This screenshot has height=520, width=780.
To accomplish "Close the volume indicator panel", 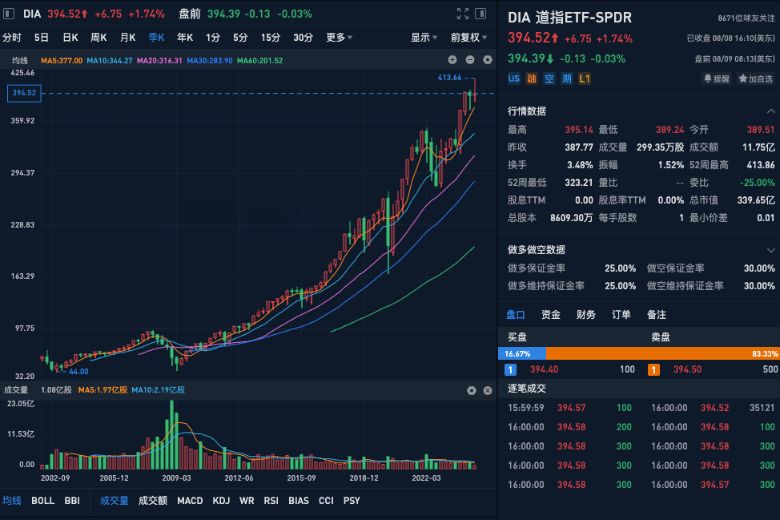I will pyautogui.click(x=488, y=391).
